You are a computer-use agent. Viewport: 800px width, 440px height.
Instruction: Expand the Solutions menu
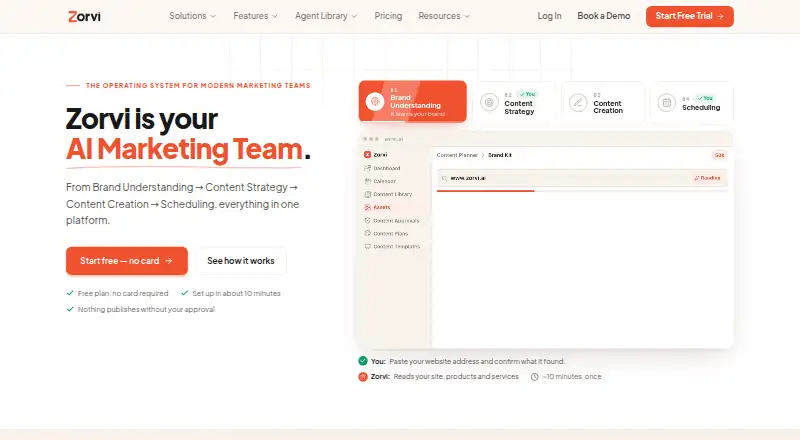tap(192, 16)
